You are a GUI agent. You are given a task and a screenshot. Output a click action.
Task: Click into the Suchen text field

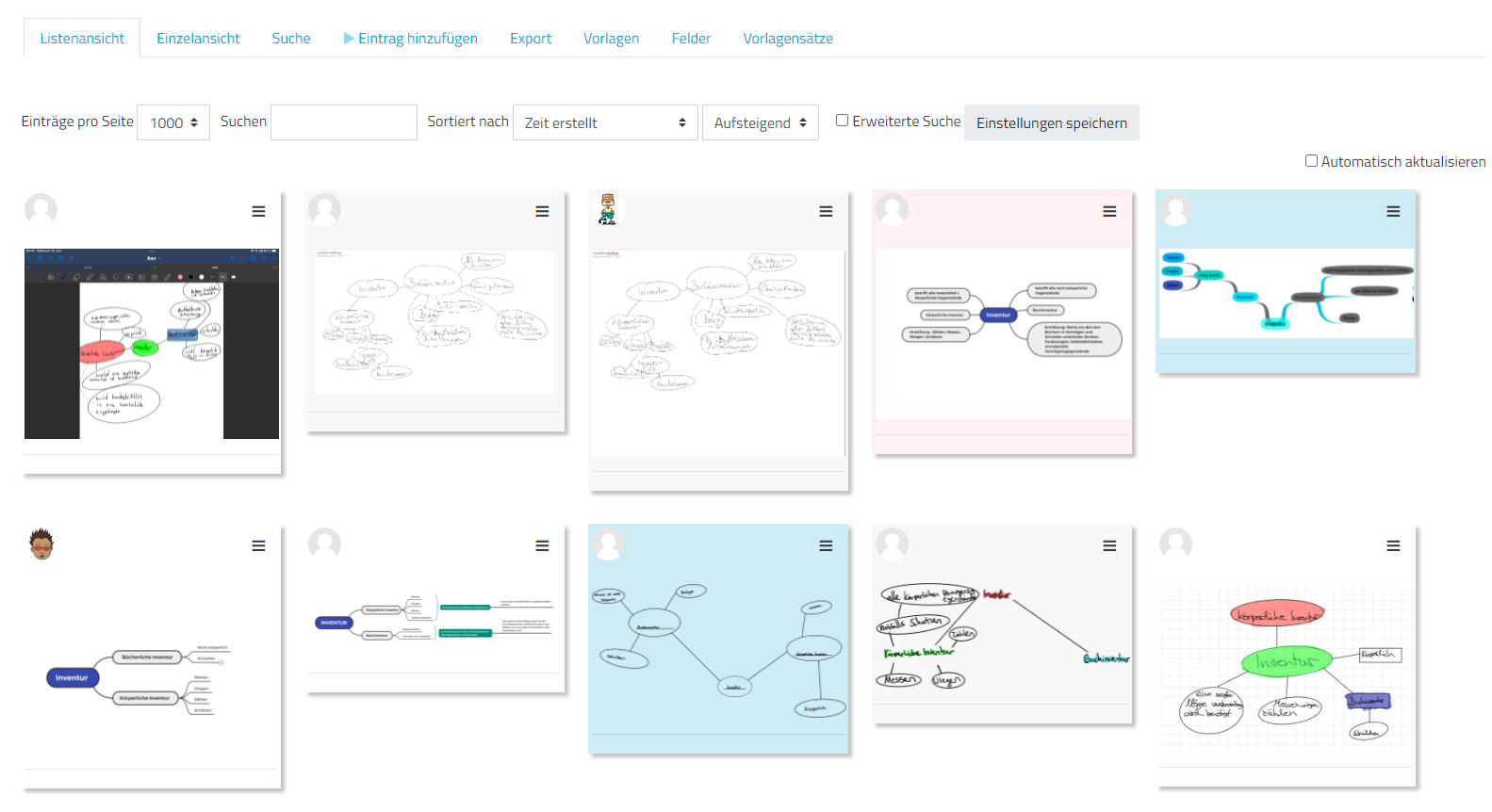tap(344, 122)
